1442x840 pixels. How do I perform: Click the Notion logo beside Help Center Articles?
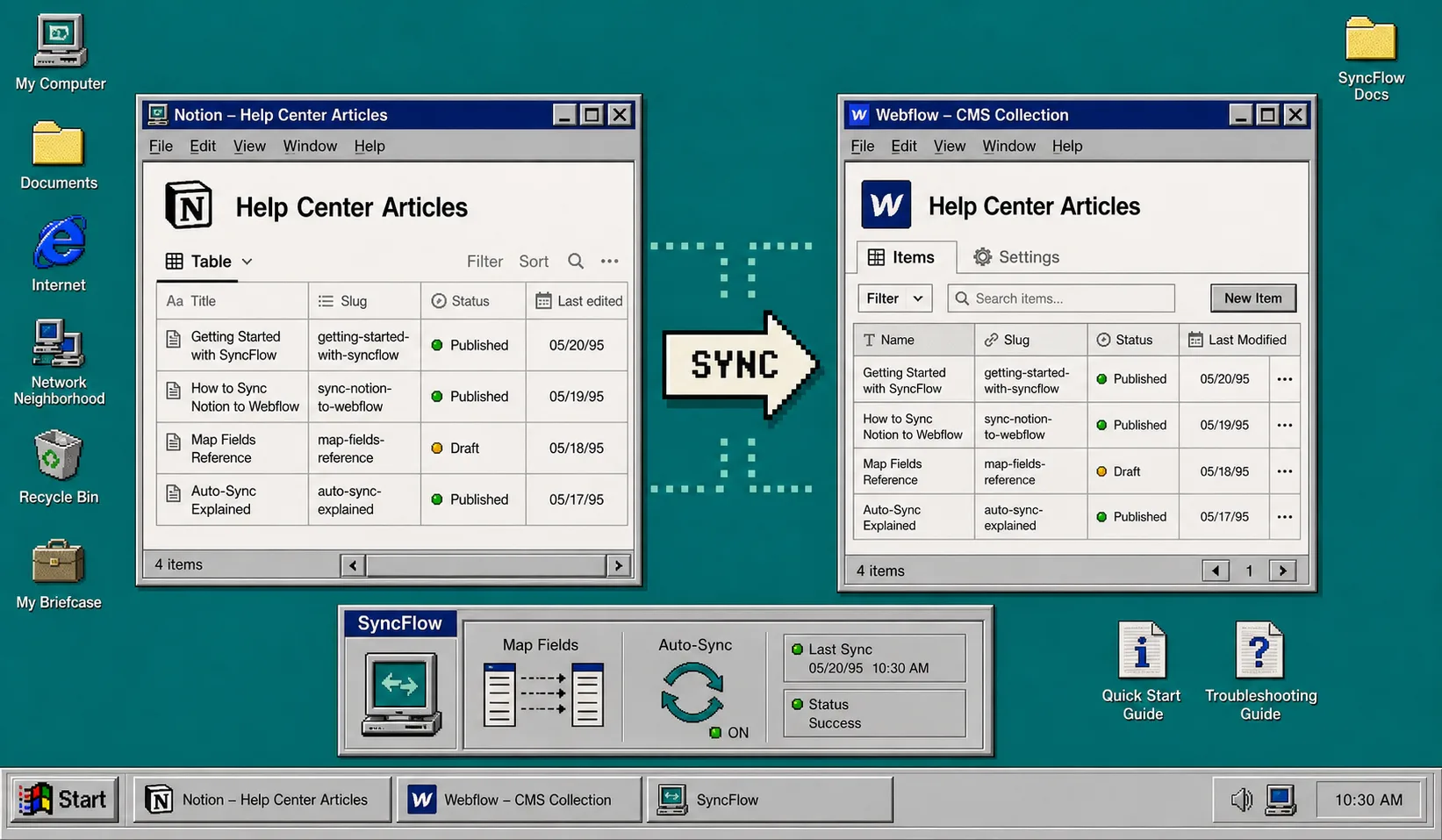189,205
